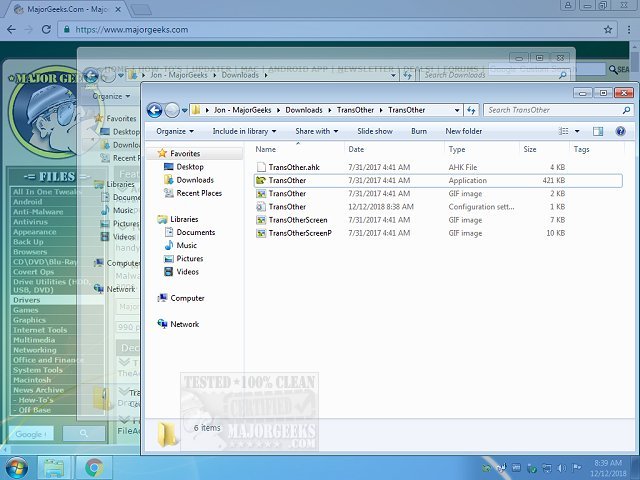Open the TransOther application file

(288, 180)
